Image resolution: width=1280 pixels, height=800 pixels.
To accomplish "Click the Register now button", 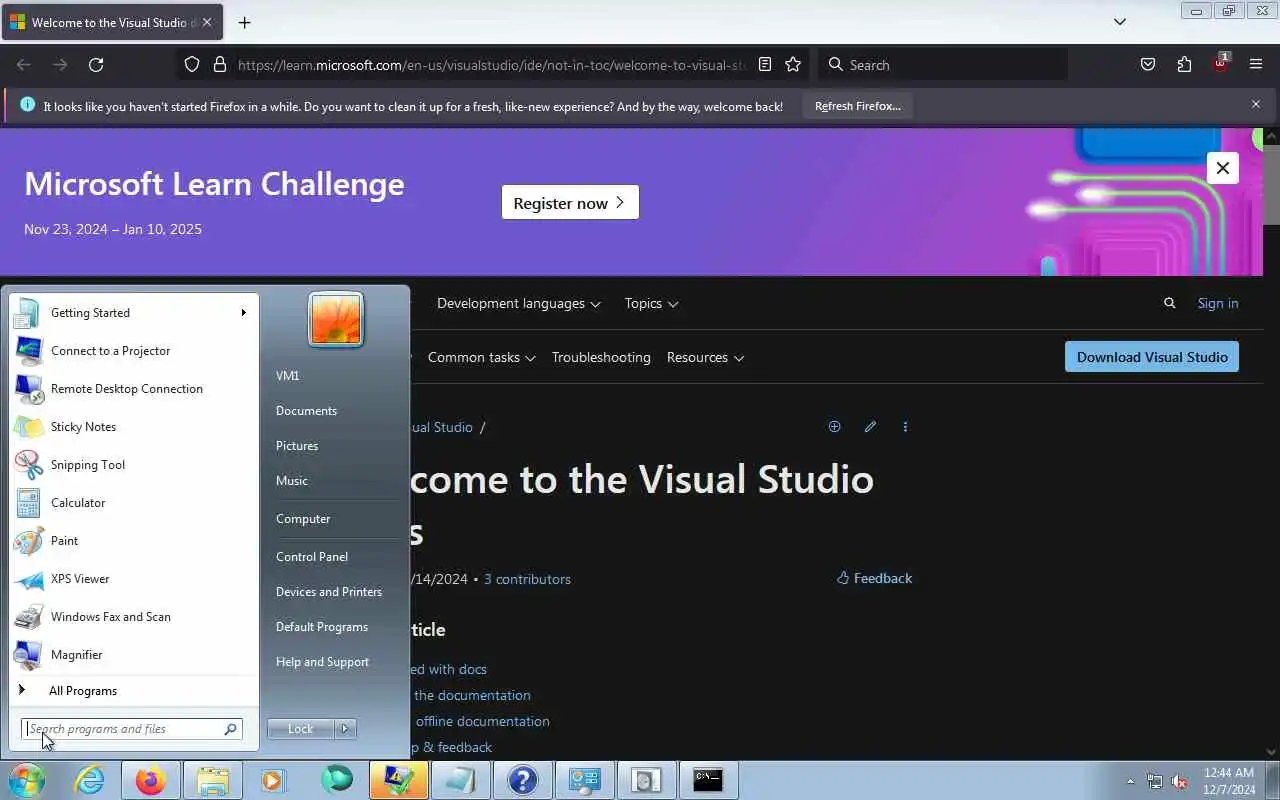I will 570,202.
